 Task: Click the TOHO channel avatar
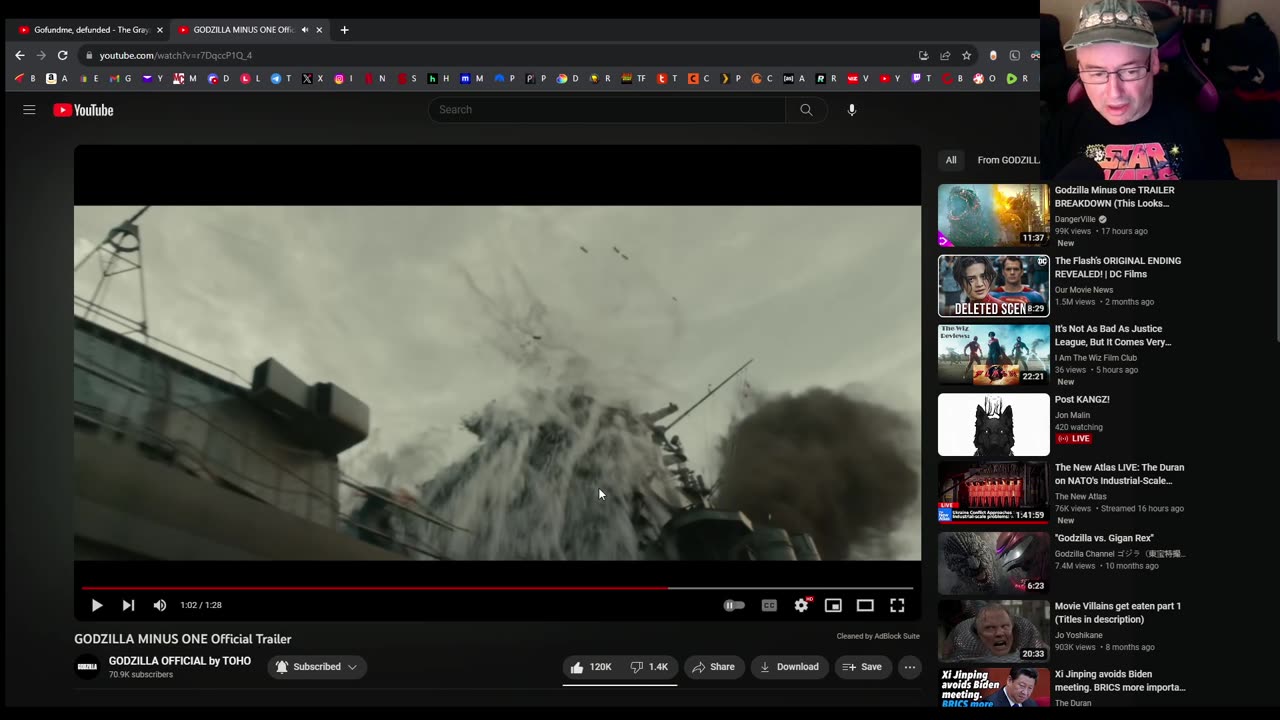[x=87, y=667]
